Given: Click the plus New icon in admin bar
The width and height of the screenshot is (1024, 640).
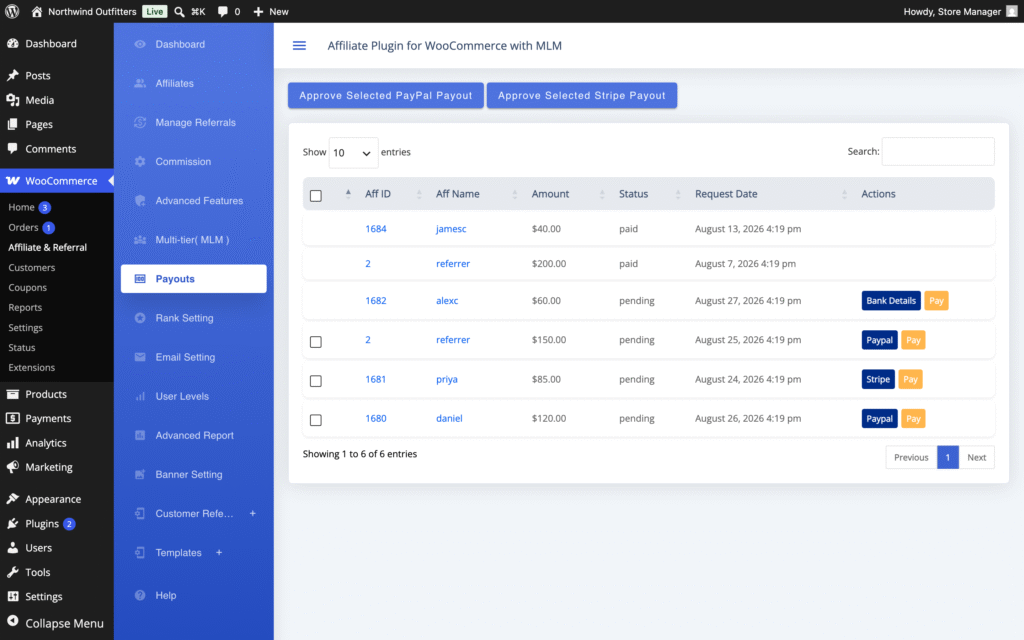Looking at the screenshot, I should [x=258, y=11].
